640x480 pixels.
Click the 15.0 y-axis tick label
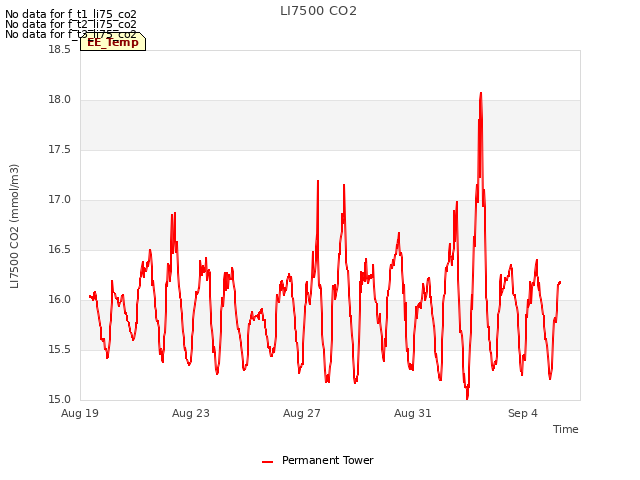pyautogui.click(x=60, y=400)
